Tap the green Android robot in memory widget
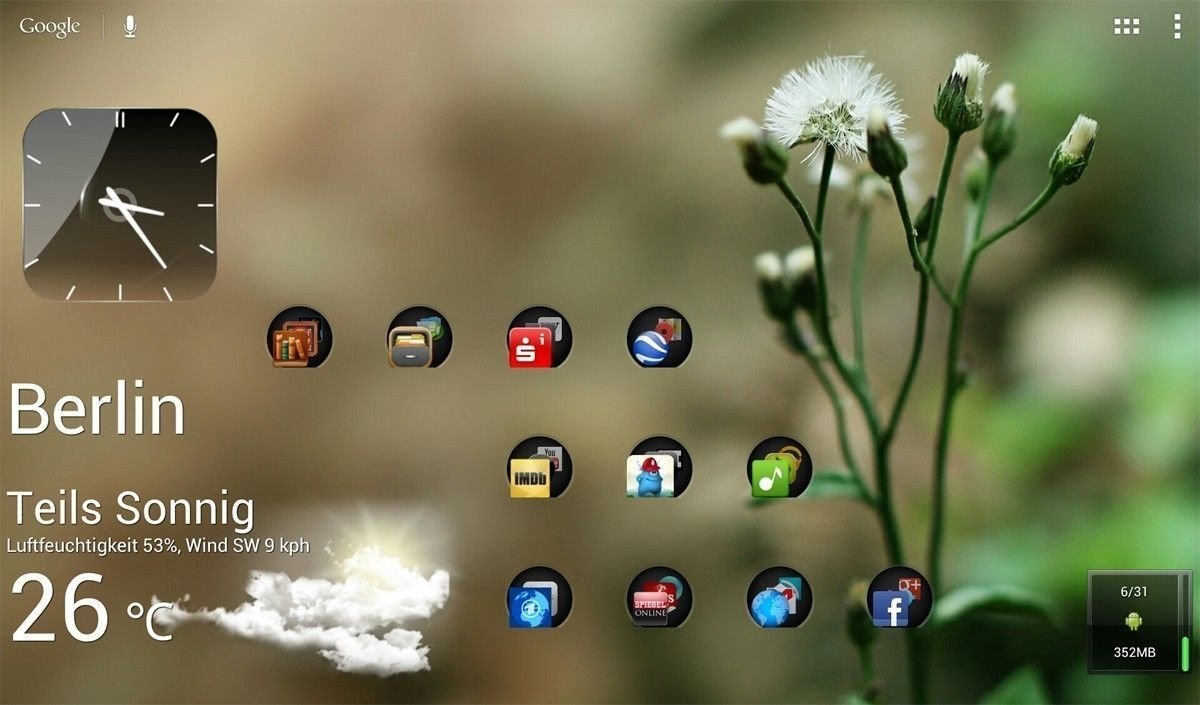 (x=1134, y=622)
